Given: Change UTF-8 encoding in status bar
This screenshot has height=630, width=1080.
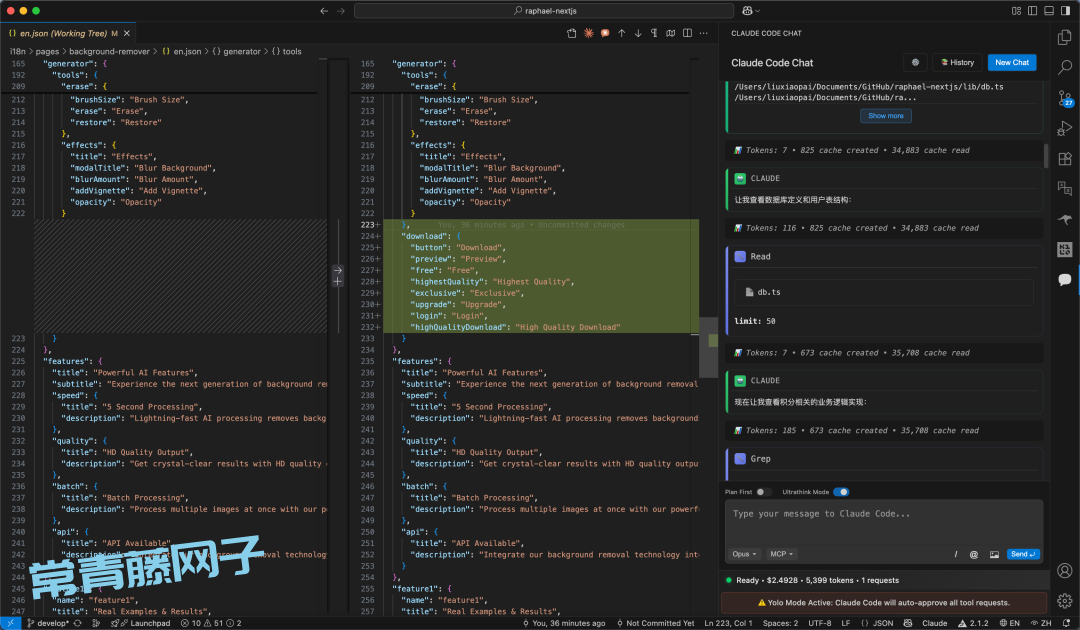Looking at the screenshot, I should pyautogui.click(x=820, y=623).
